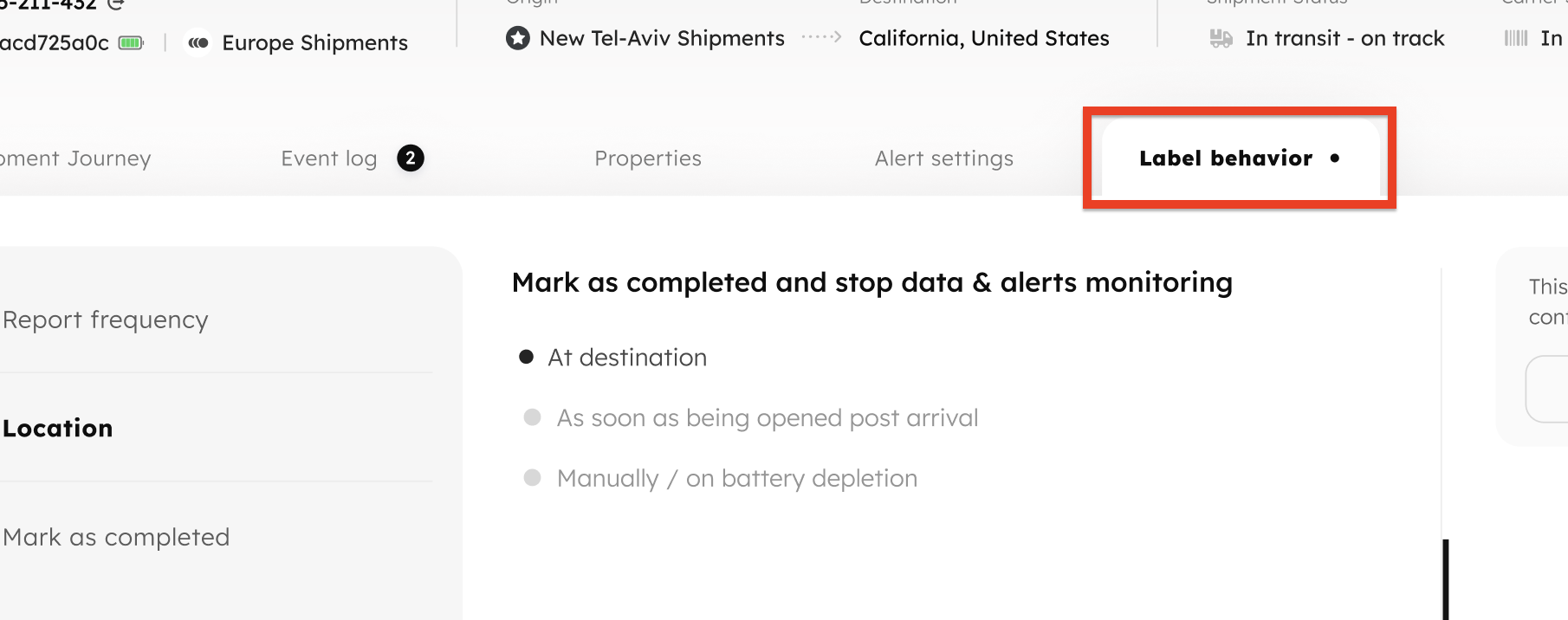Screen dimensions: 1568x620
Task: Select Mark as completed in the sidebar
Action: pos(116,537)
